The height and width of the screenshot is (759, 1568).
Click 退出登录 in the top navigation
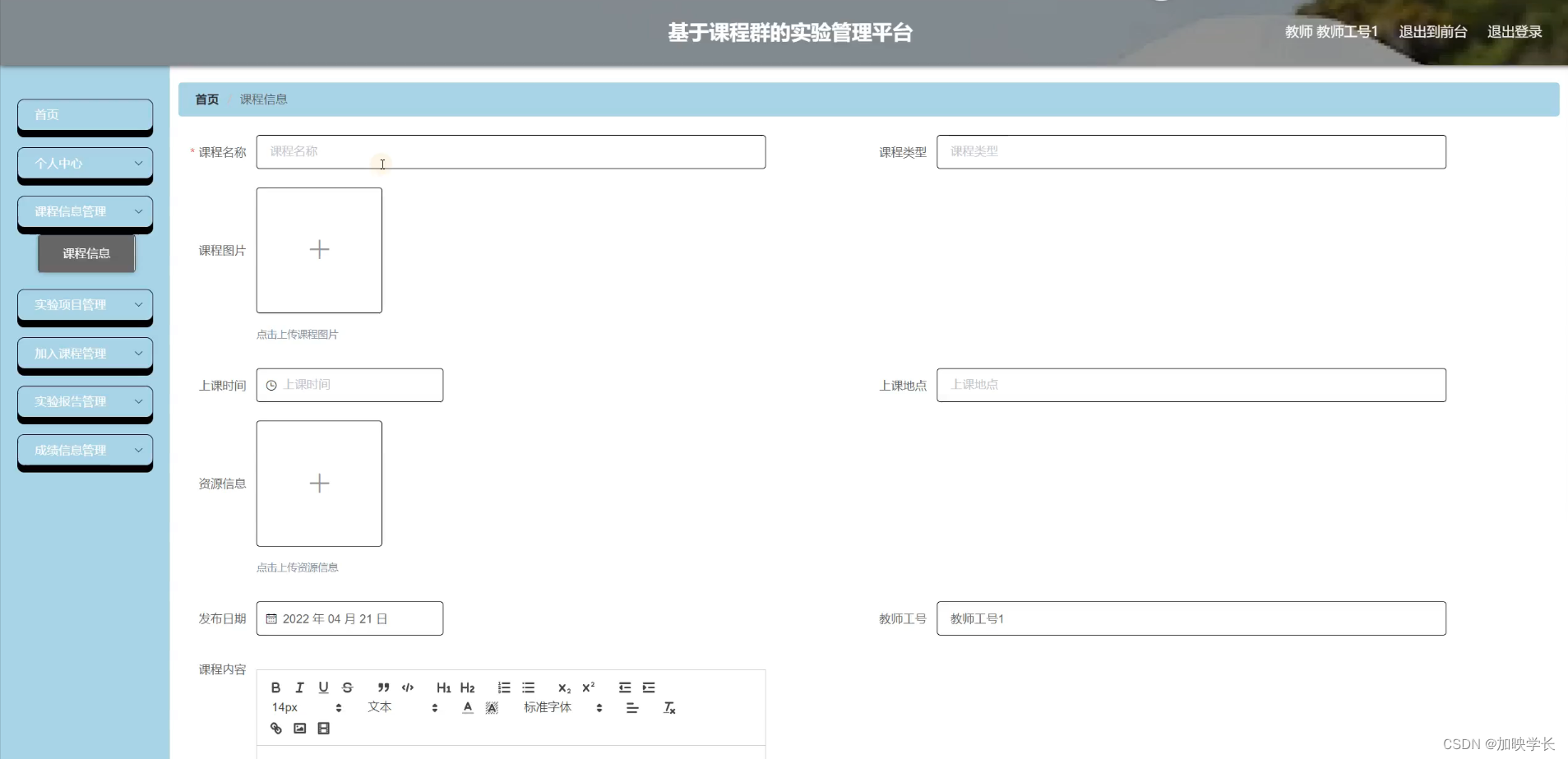coord(1515,31)
